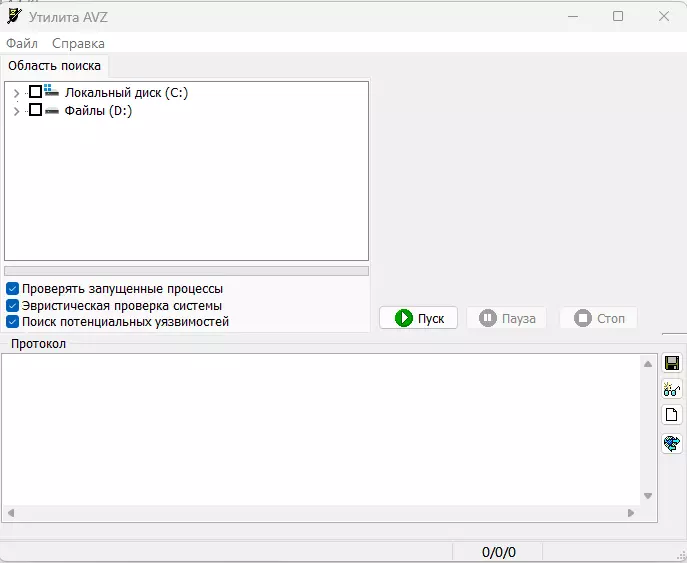This screenshot has height=563, width=687.
Task: Uncheck Проверять запущенные процессы
Action: 13,289
